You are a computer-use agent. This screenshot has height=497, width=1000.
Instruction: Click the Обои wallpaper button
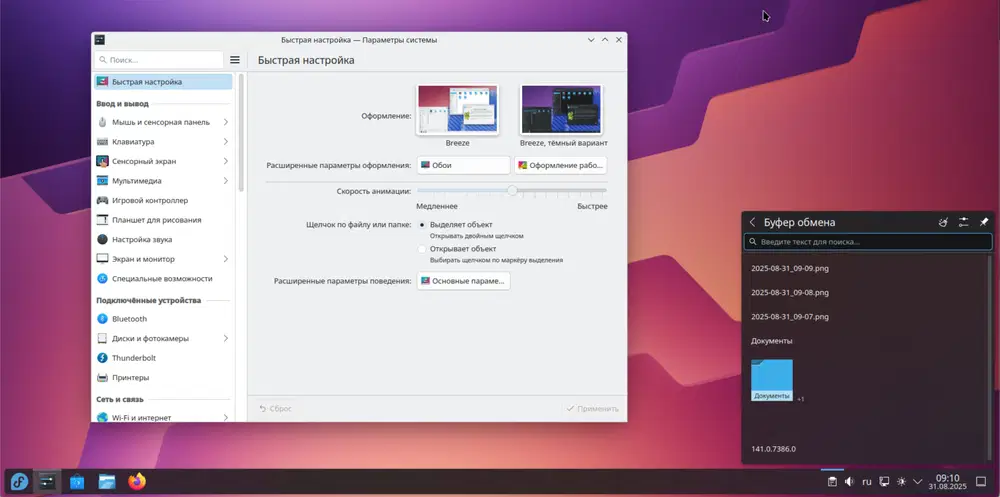(464, 165)
